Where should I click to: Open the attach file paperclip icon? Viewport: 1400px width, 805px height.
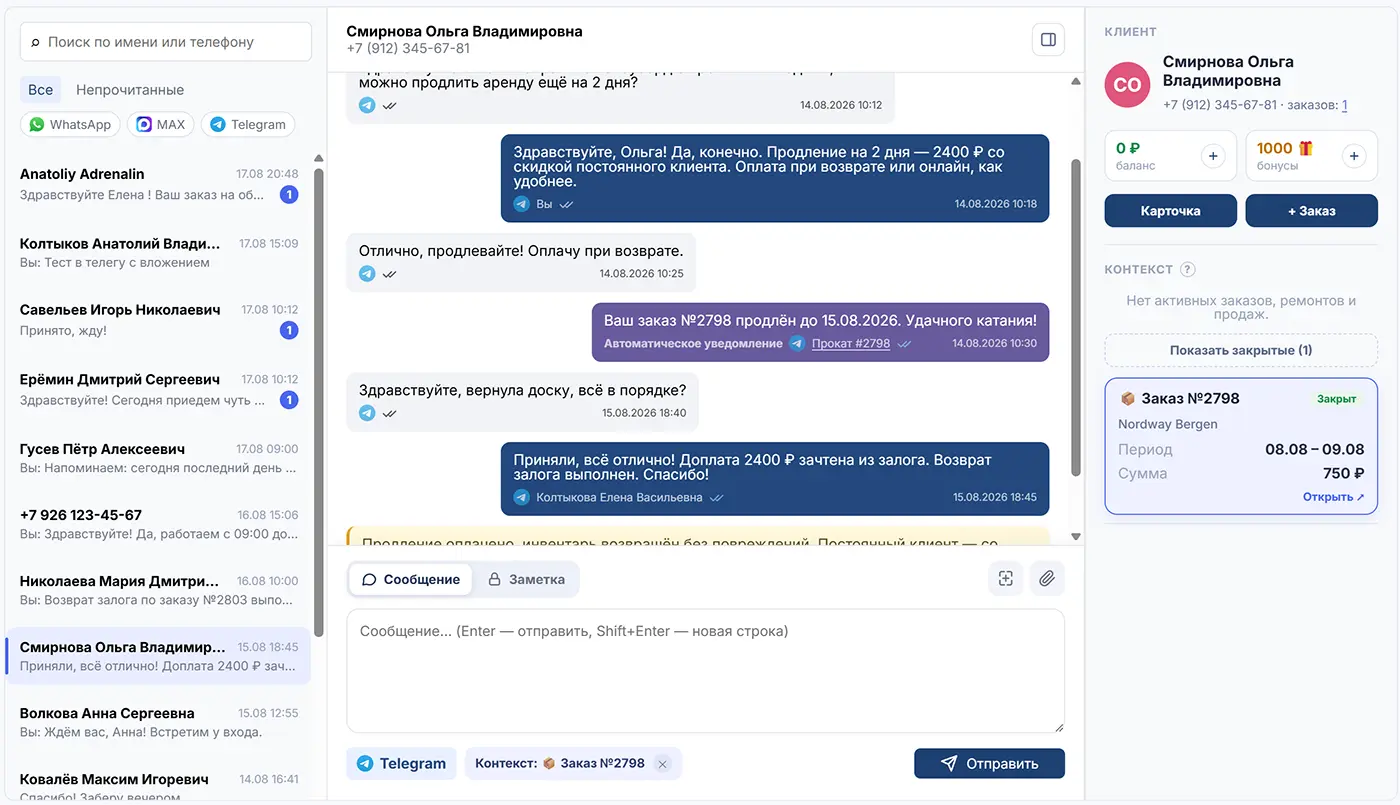coord(1047,578)
